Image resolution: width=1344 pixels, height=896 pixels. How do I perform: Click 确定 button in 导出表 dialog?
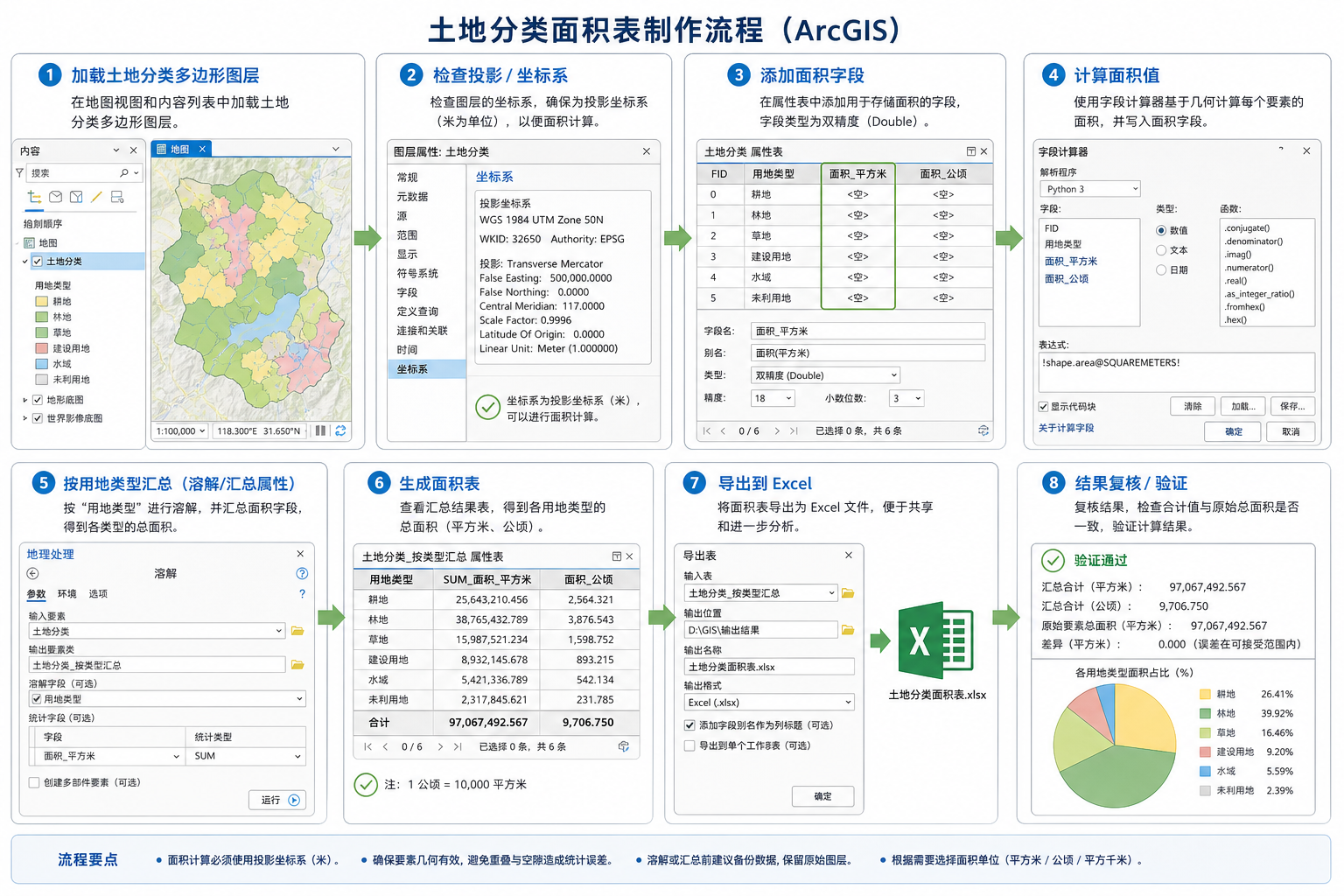(x=822, y=796)
